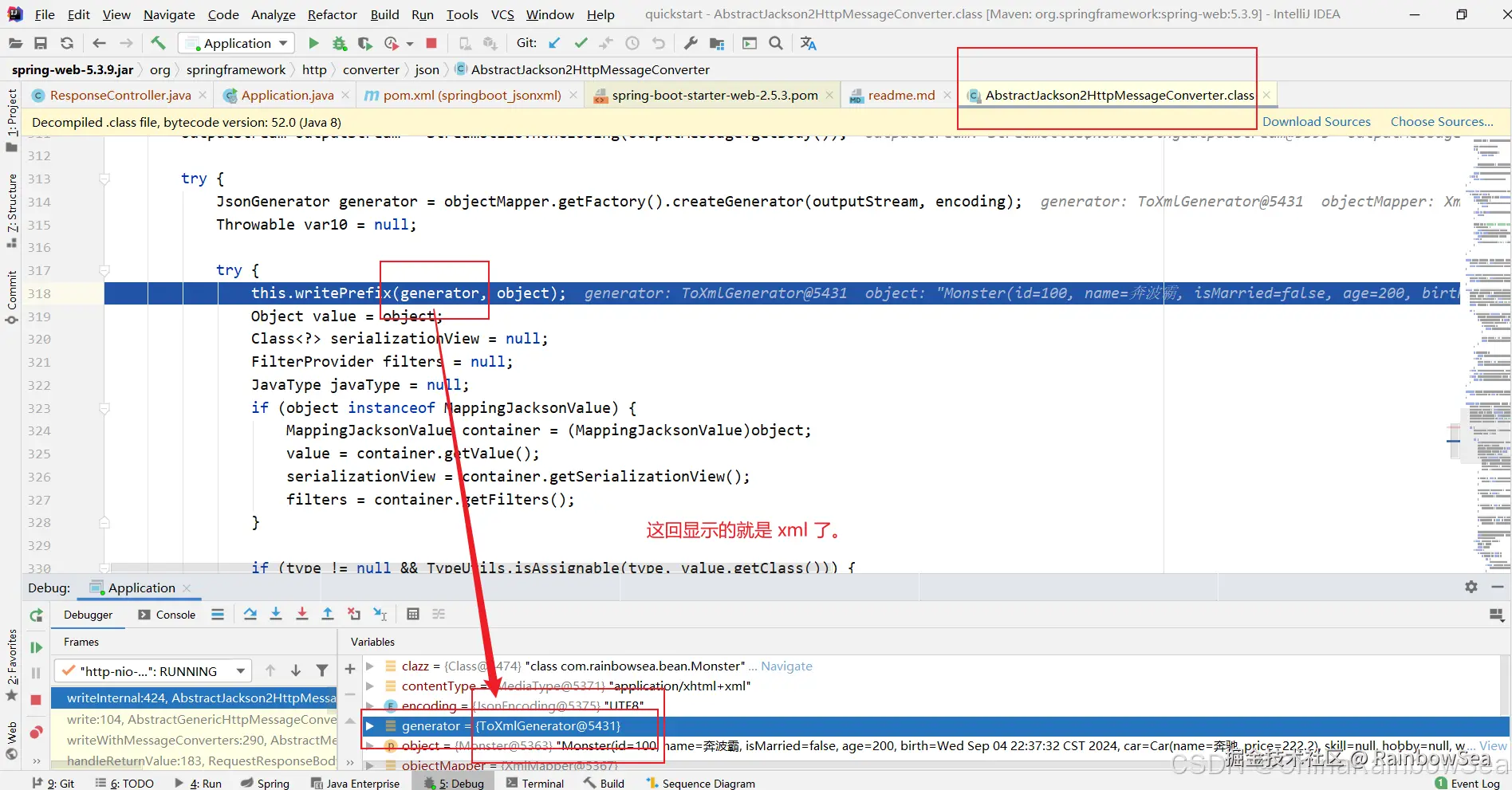Open settings with the wrench icon

[691, 43]
